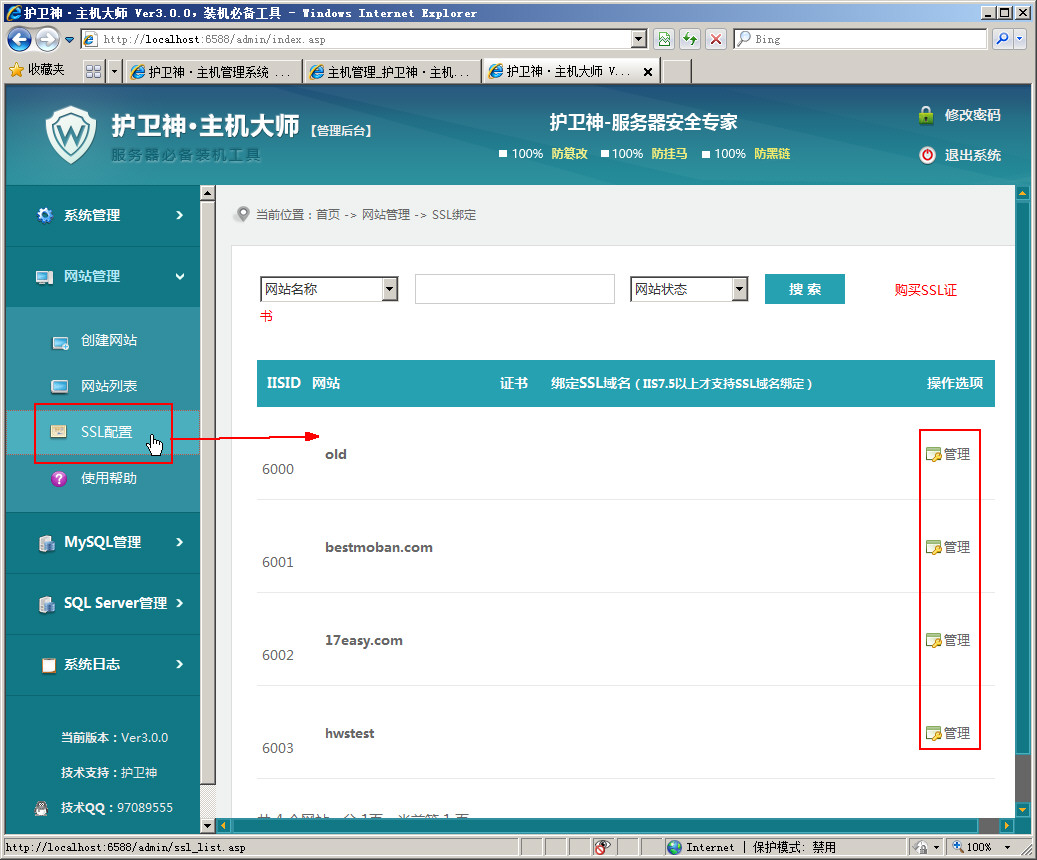Click the site name bestmoban.com
The width and height of the screenshot is (1037, 860).
click(x=379, y=548)
